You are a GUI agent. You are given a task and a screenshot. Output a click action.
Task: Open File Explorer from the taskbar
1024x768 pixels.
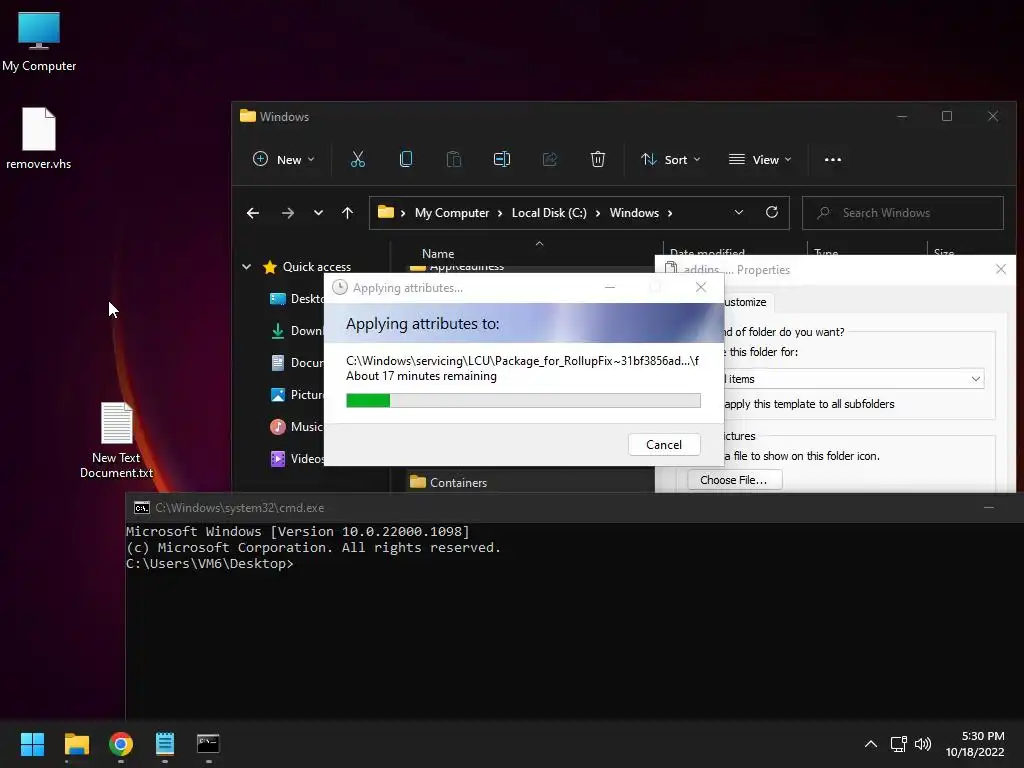(x=76, y=744)
